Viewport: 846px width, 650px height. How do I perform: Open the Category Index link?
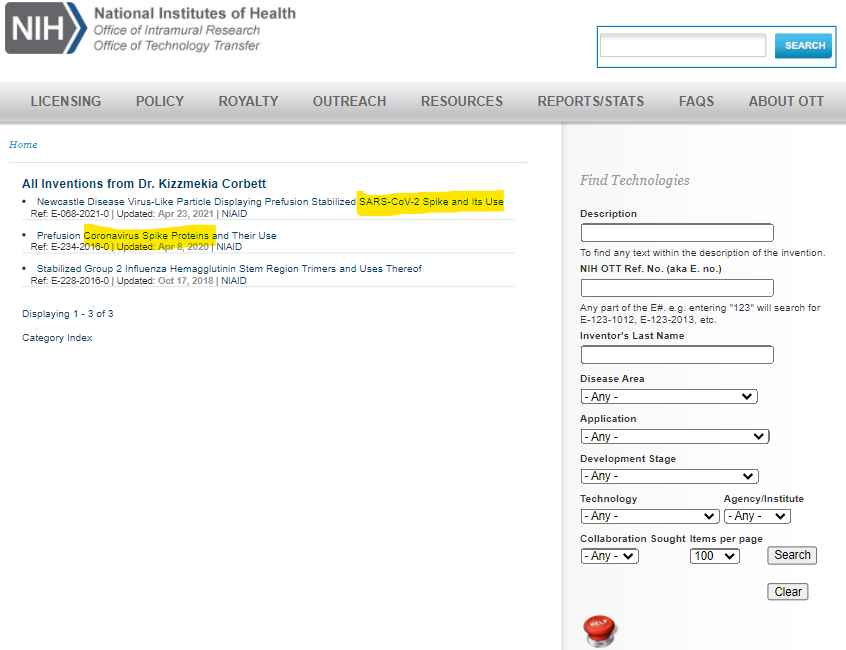[57, 338]
